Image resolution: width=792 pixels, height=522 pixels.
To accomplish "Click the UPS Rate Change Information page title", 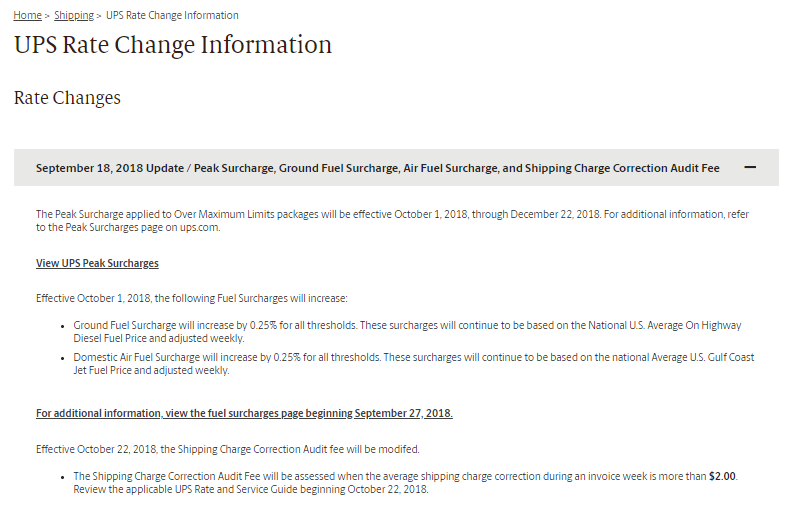I will coord(173,44).
